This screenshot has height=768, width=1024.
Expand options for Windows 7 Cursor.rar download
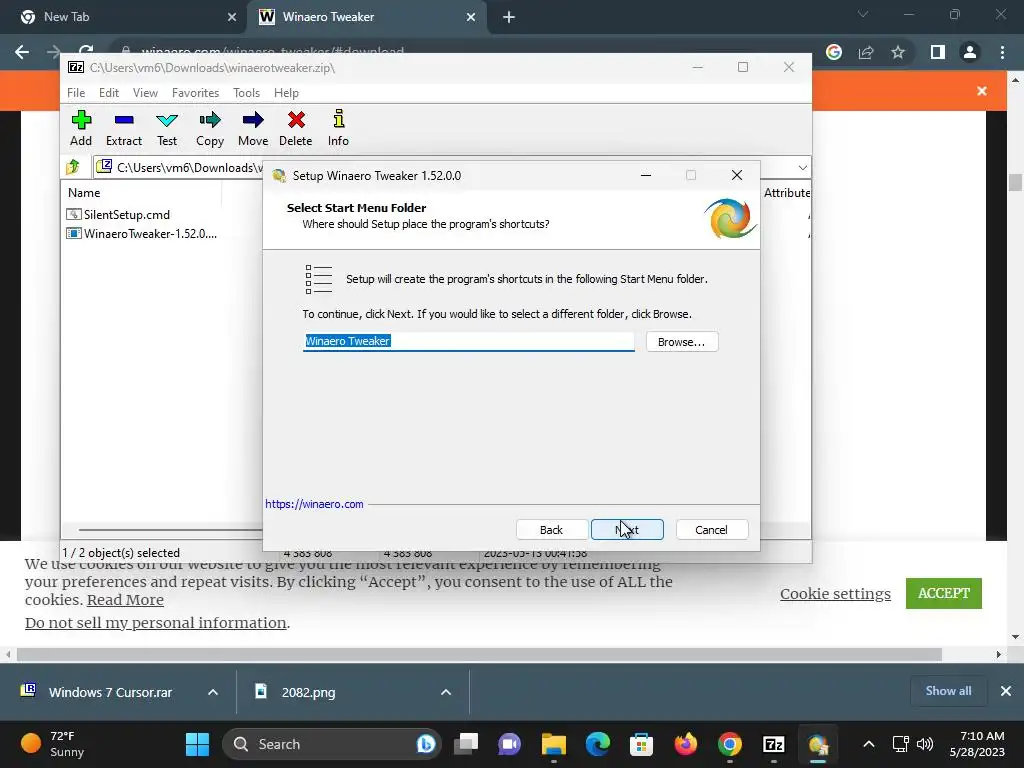click(213, 692)
